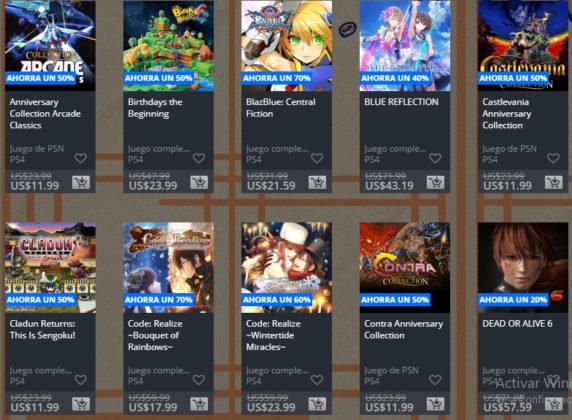The width and height of the screenshot is (572, 420).
Task: Add BlazBlue: Central Fiction to cart
Action: click(317, 182)
